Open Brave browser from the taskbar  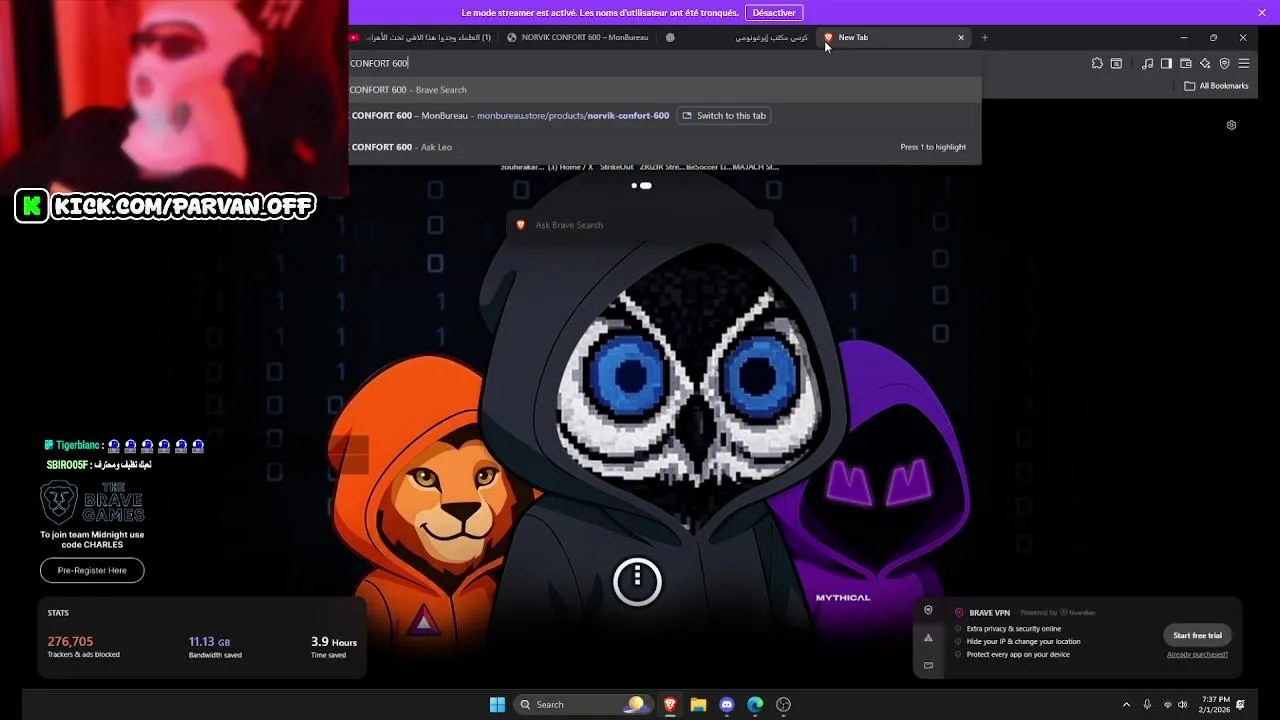tap(670, 704)
